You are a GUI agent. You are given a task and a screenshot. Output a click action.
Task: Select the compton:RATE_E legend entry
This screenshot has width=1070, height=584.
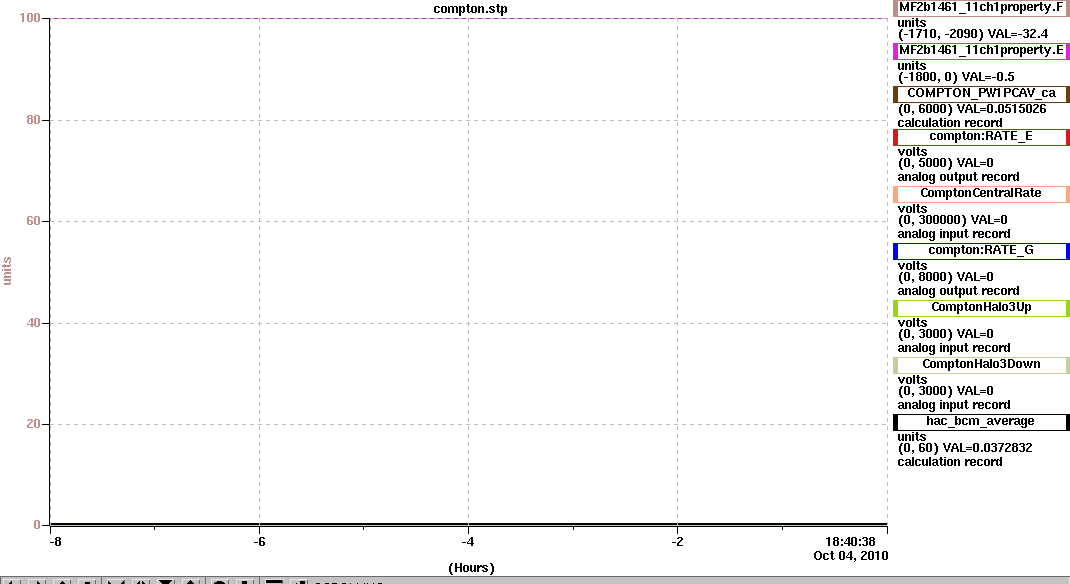[x=981, y=137]
